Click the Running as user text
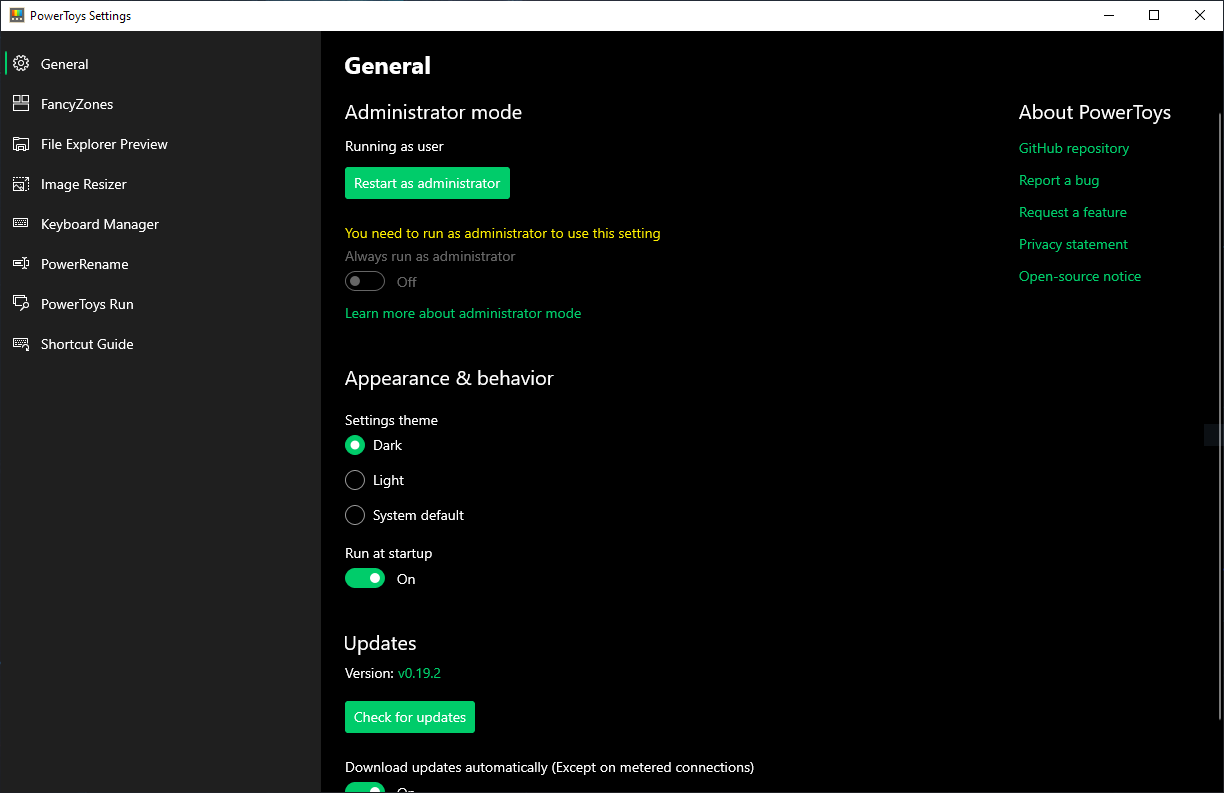This screenshot has height=793, width=1224. (x=394, y=146)
